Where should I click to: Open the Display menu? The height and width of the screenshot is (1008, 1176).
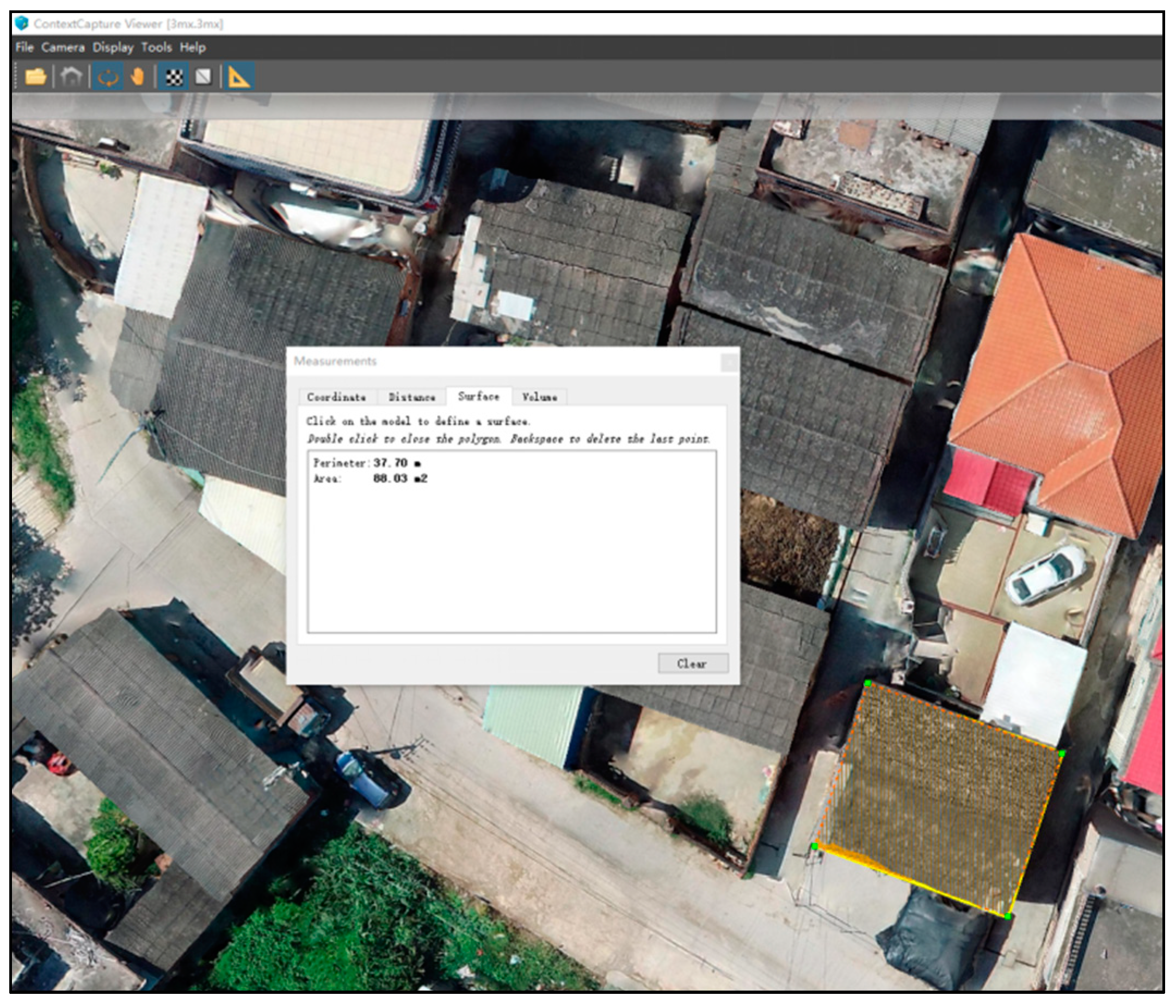[113, 48]
